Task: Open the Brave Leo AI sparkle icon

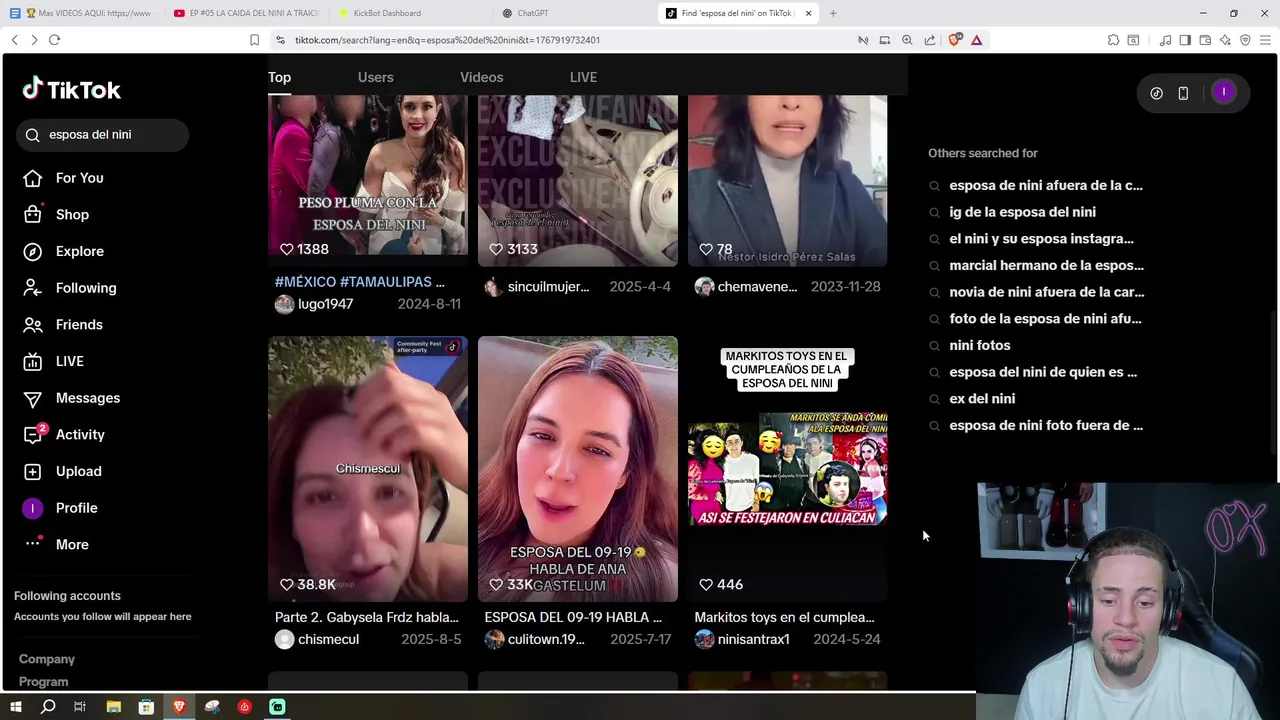Action: [x=1225, y=40]
